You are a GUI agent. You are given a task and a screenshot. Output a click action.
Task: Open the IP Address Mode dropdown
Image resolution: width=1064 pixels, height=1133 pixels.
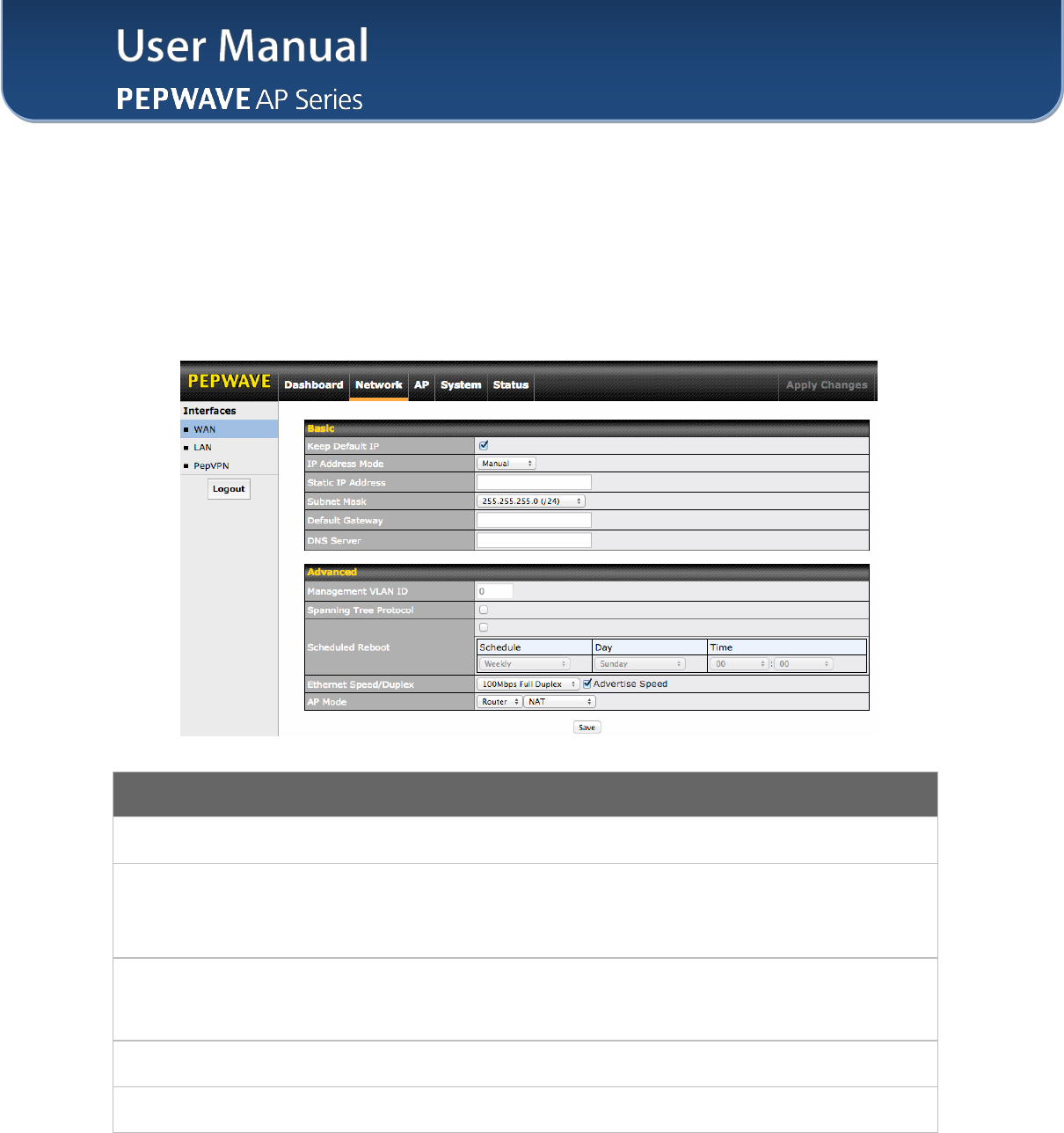coord(506,464)
